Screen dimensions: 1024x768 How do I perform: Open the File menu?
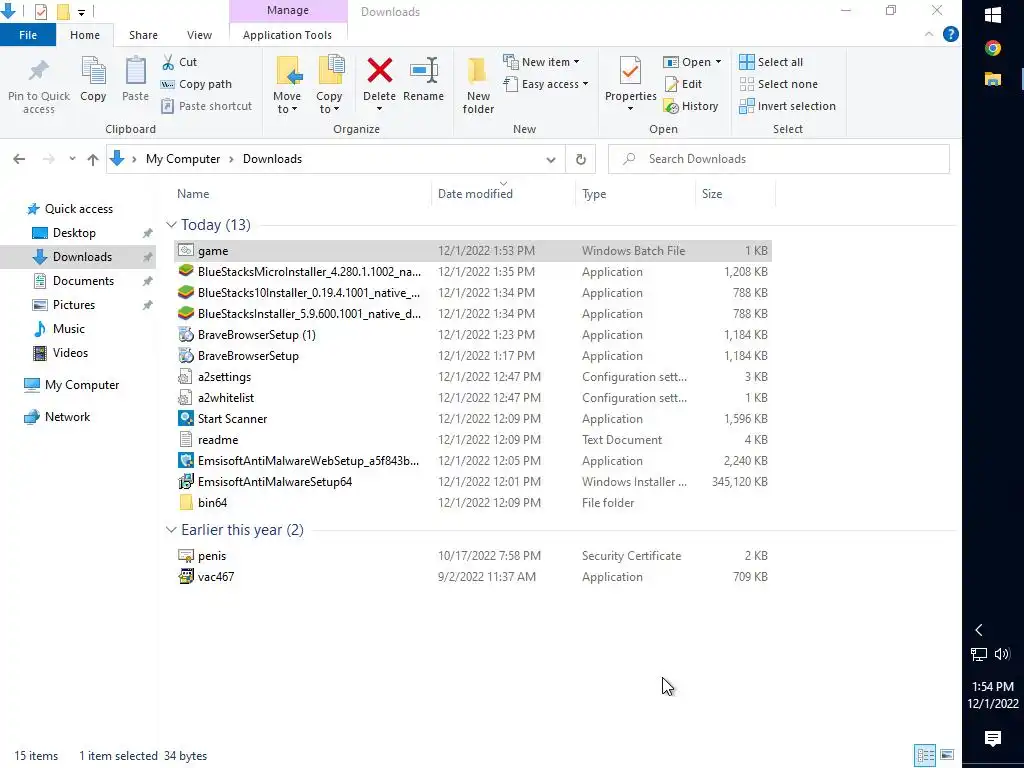28,35
